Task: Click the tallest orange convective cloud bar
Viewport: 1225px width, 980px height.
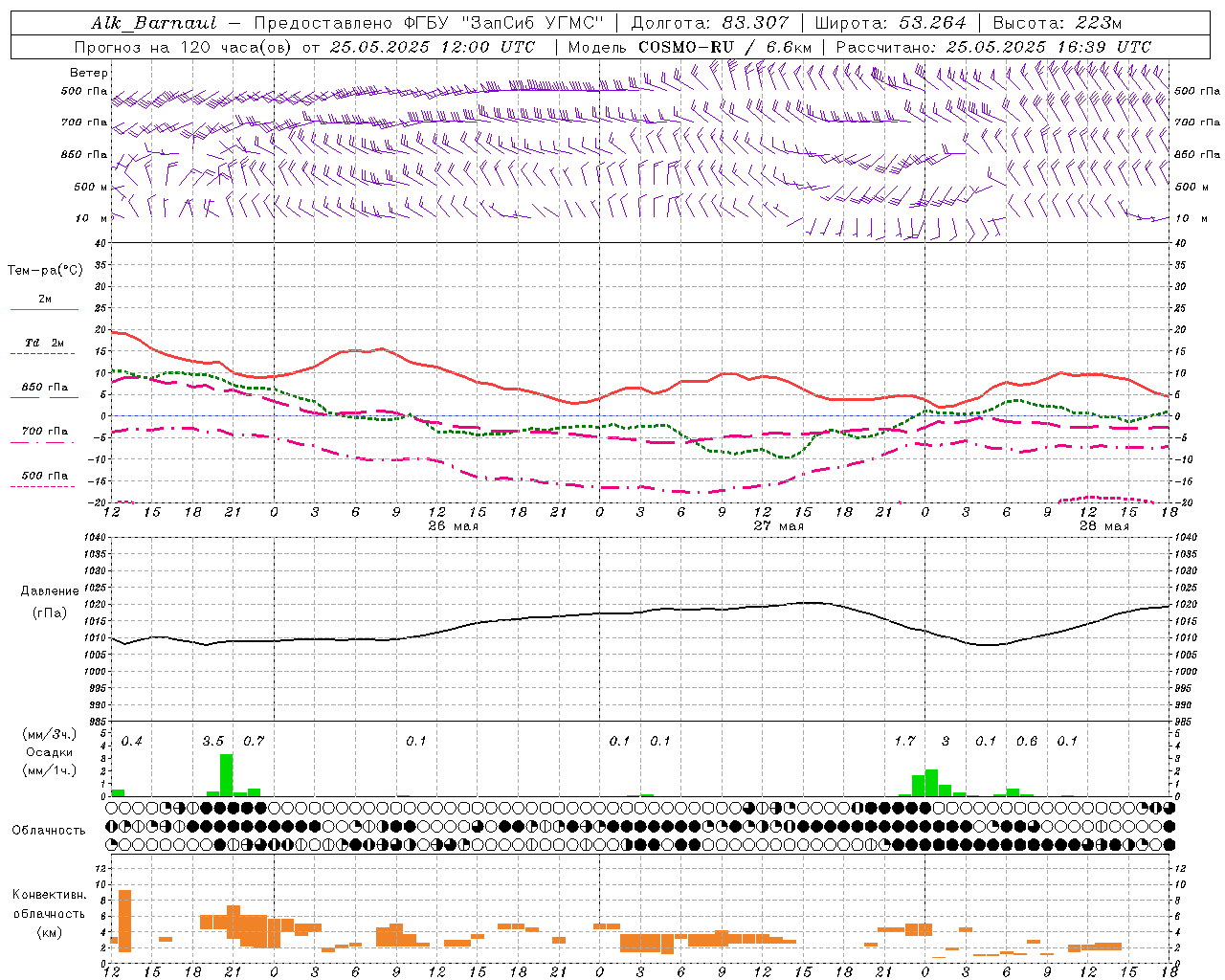Action: 124,921
